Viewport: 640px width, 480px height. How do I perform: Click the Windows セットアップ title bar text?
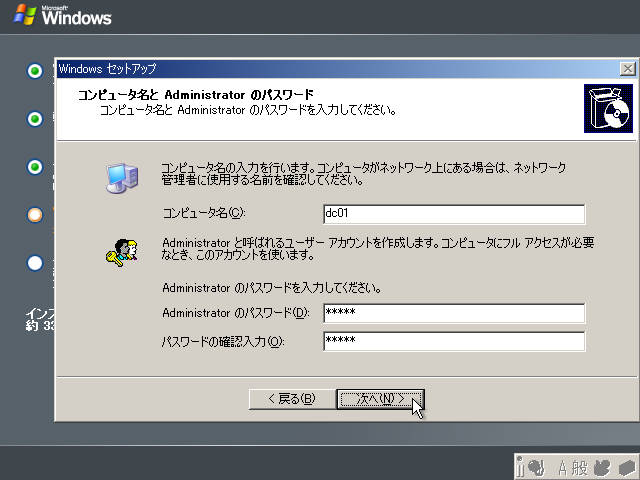107,69
